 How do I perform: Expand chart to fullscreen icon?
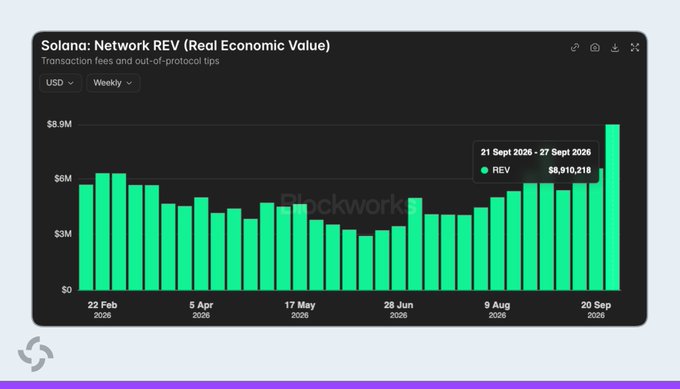tap(634, 47)
